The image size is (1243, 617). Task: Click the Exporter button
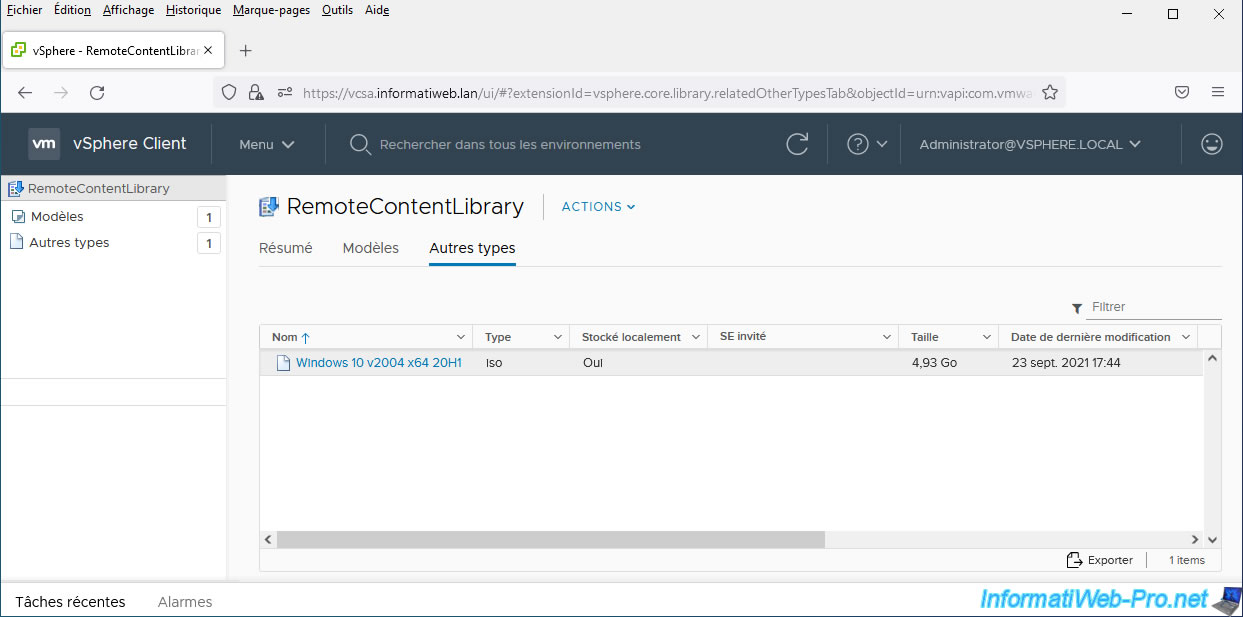tap(1100, 560)
